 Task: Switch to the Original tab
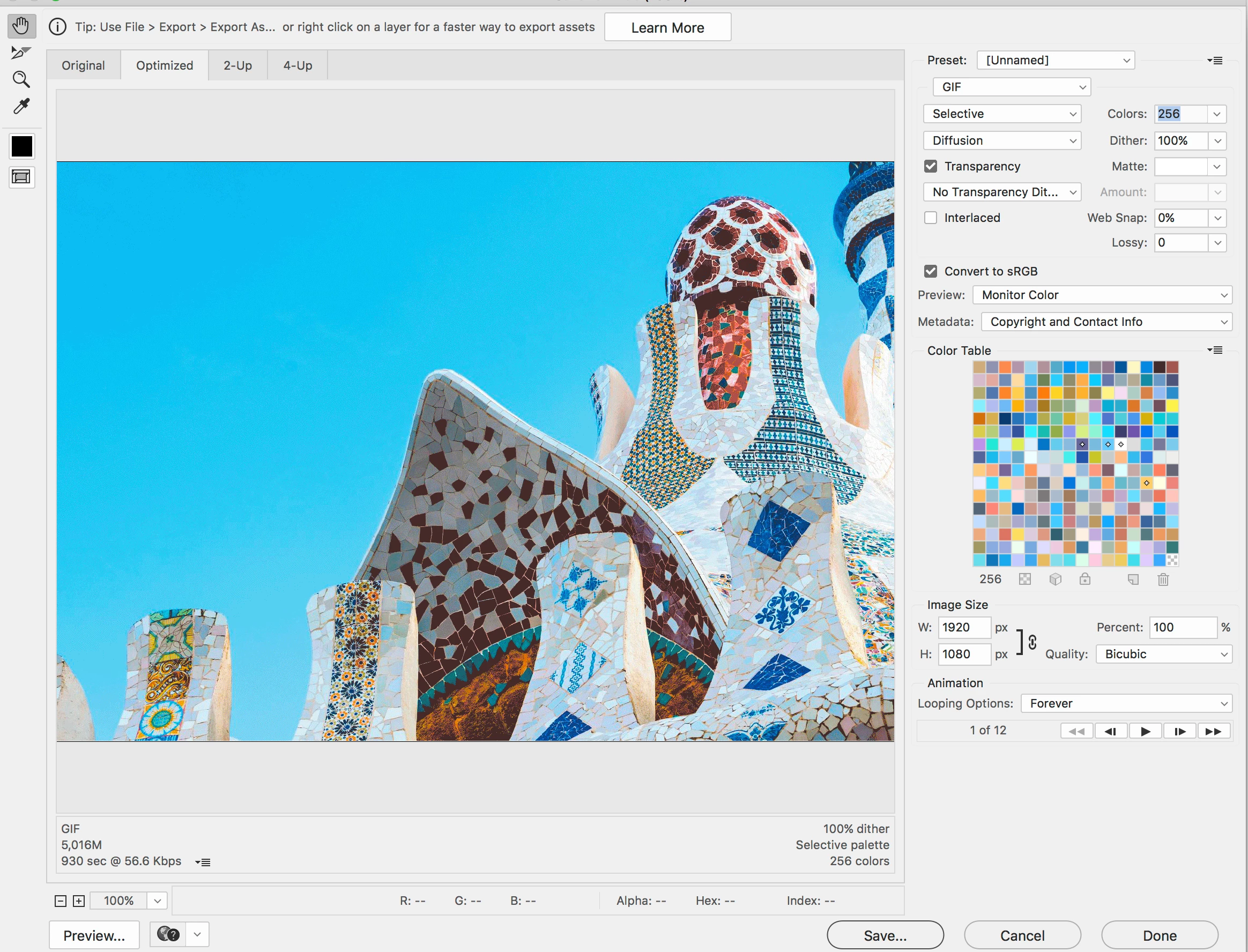[x=83, y=66]
